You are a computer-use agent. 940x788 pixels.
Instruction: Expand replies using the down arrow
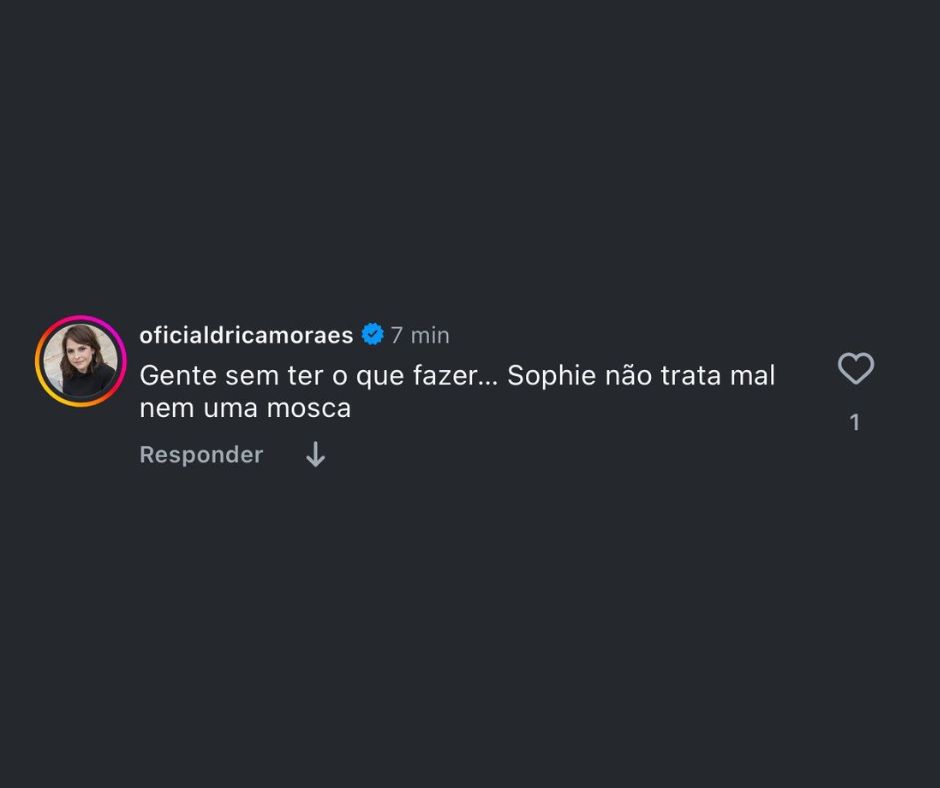coord(315,455)
